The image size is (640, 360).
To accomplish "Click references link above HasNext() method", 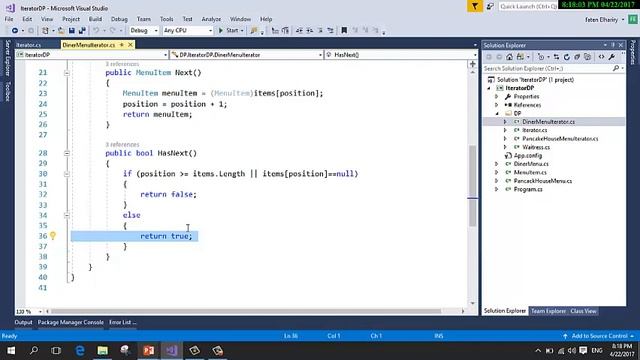I will [122, 144].
